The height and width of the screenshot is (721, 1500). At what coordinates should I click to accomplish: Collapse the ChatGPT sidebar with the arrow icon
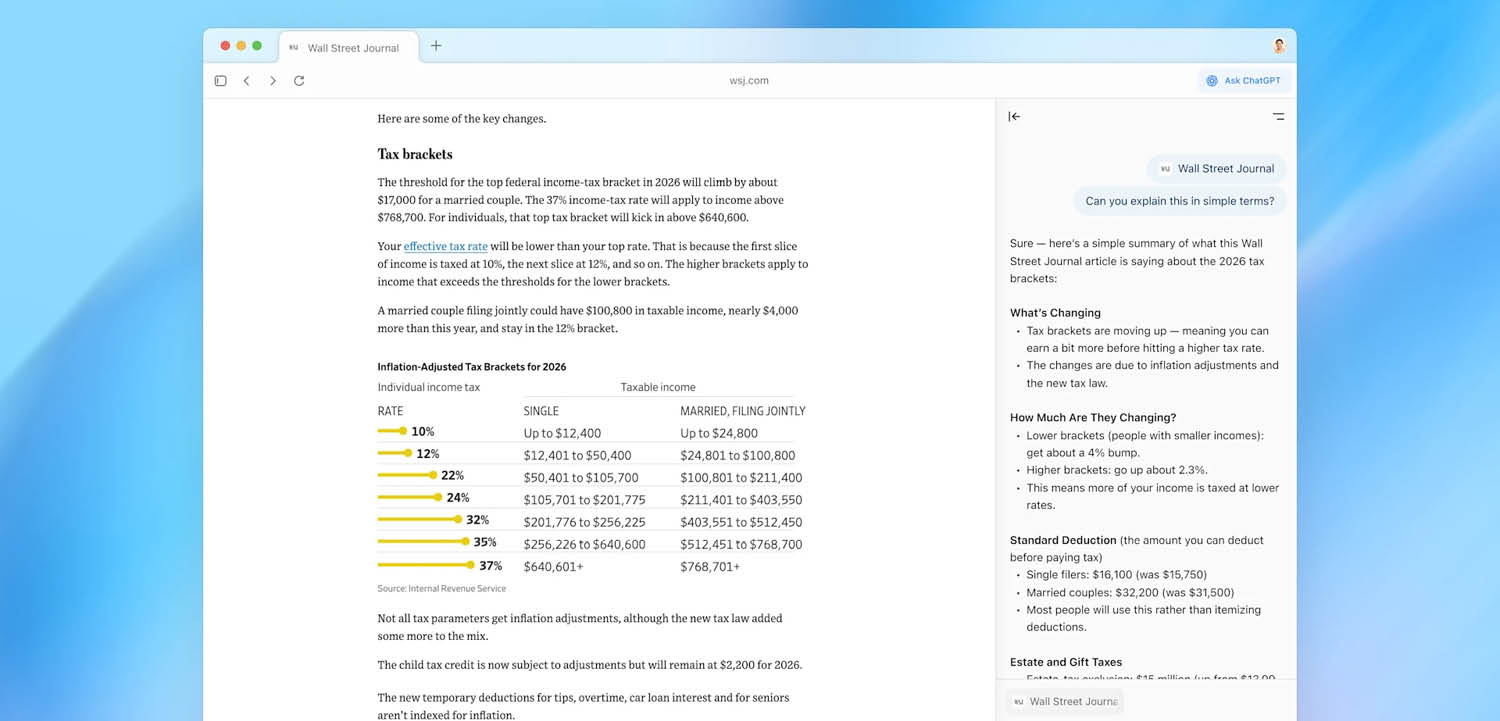[1014, 116]
